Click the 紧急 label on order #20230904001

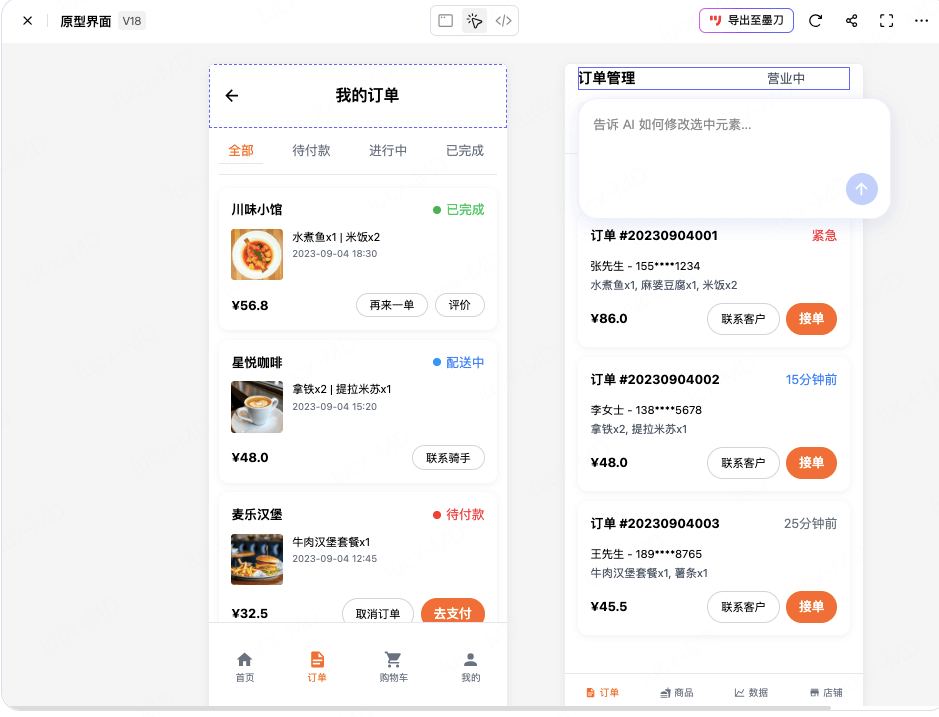824,235
